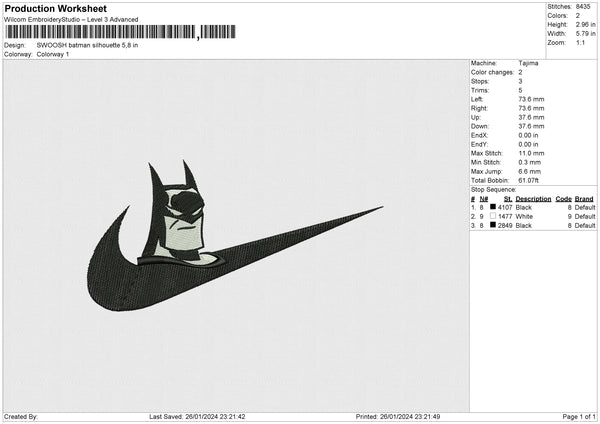
Task: Click the barcode below the title
Action: click(121, 32)
